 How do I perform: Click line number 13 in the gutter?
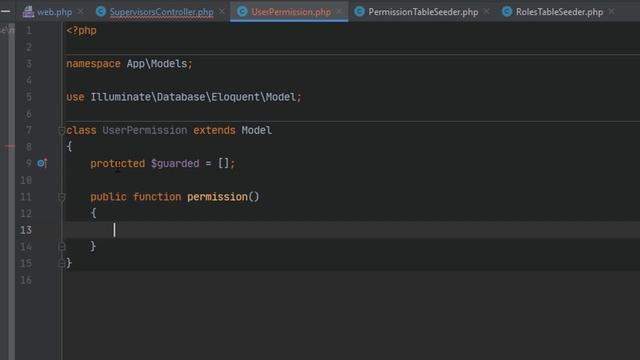(x=26, y=230)
